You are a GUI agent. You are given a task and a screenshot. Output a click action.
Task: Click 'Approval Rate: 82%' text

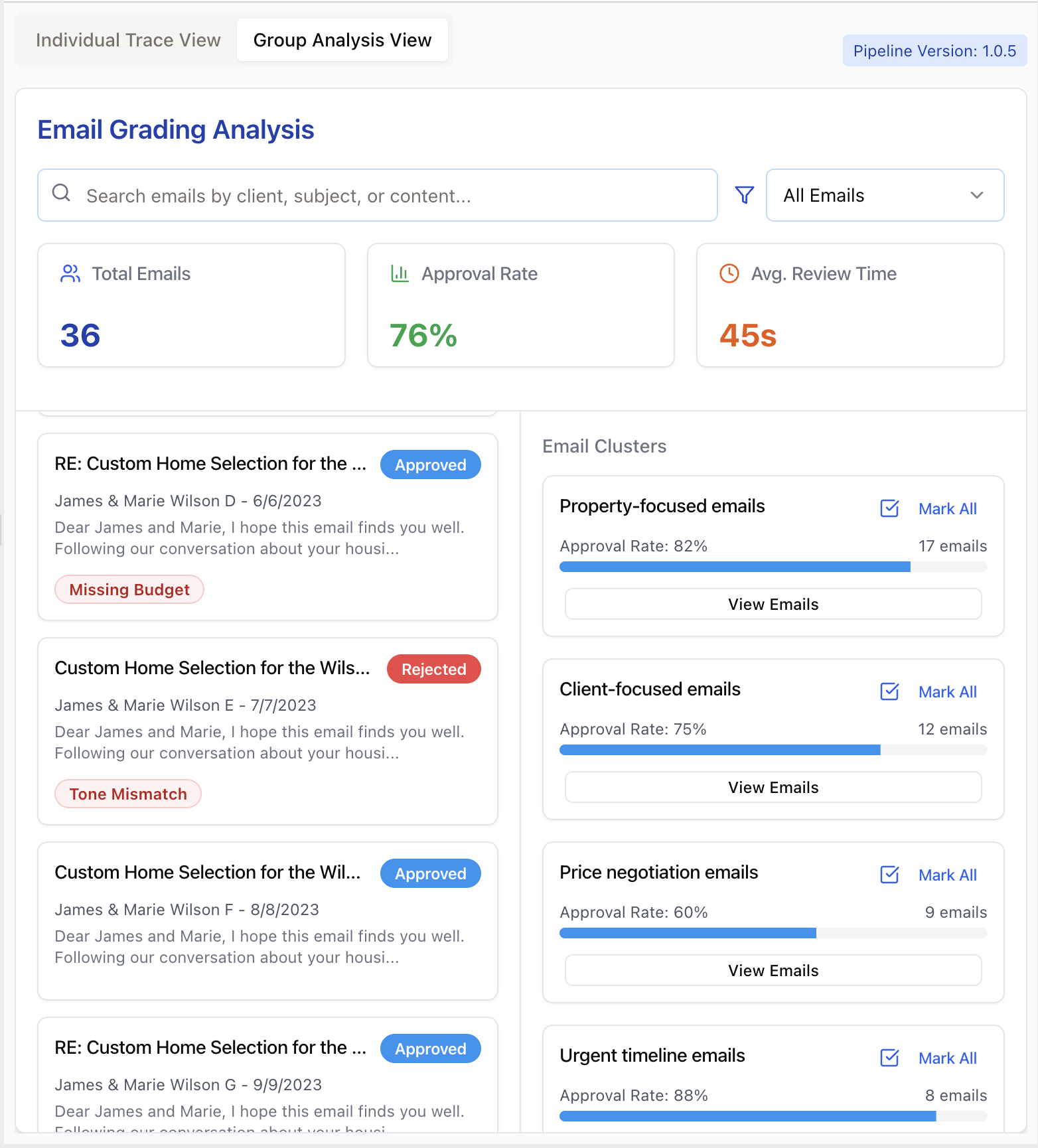(x=634, y=546)
